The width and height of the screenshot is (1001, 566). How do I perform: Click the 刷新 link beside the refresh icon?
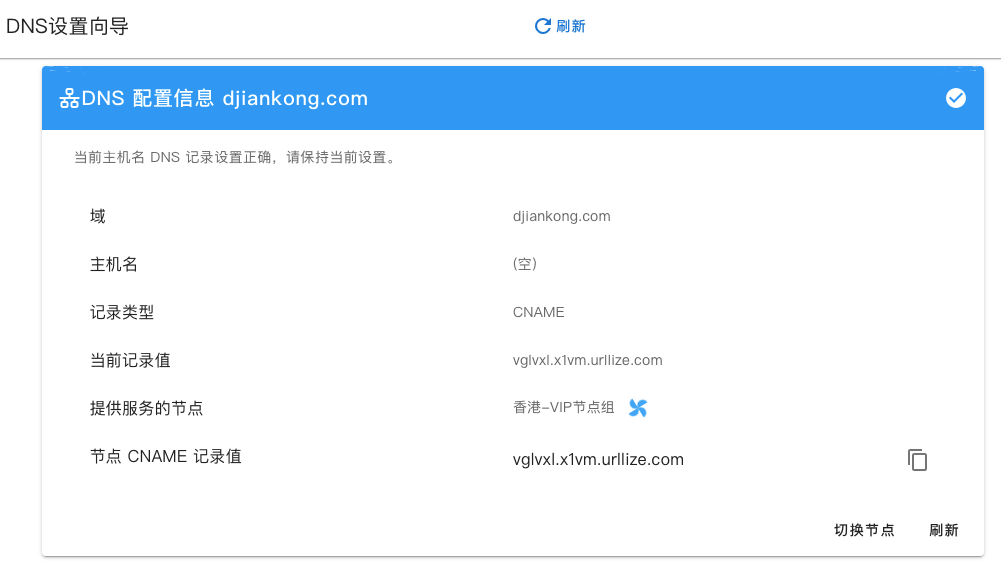[x=571, y=26]
